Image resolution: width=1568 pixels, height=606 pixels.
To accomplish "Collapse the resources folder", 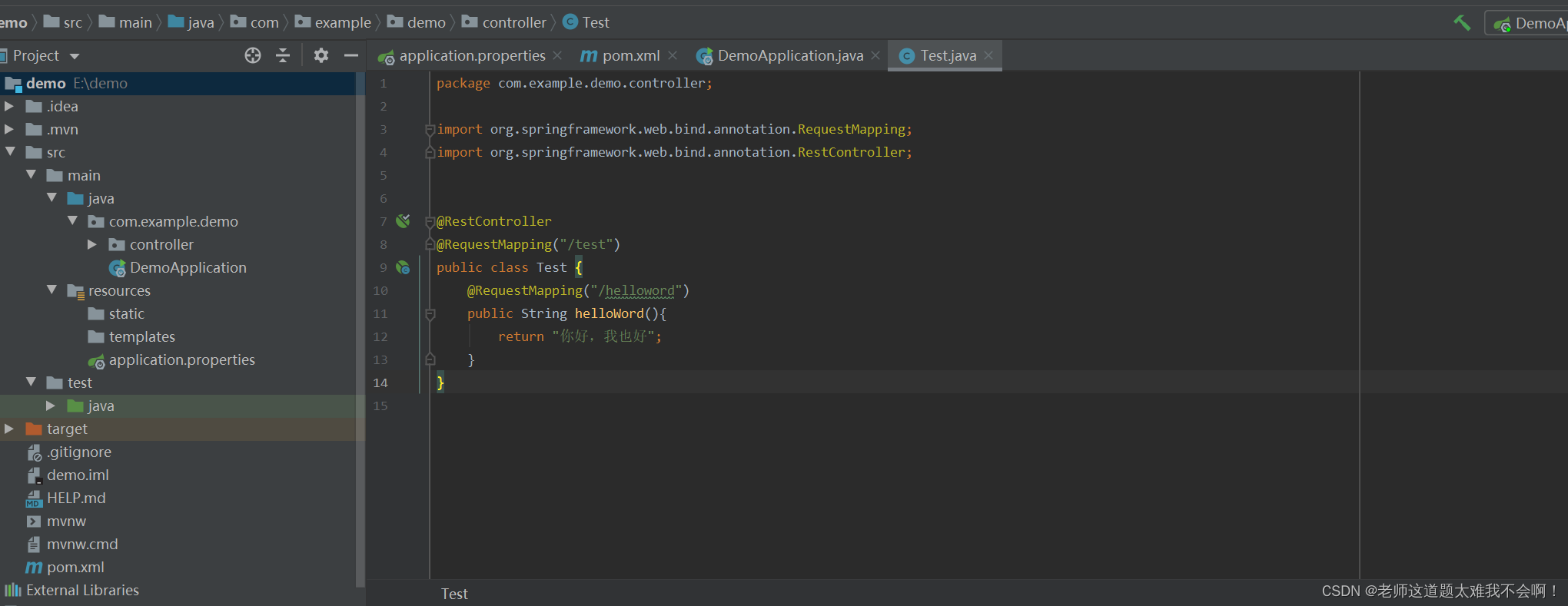I will click(x=51, y=290).
